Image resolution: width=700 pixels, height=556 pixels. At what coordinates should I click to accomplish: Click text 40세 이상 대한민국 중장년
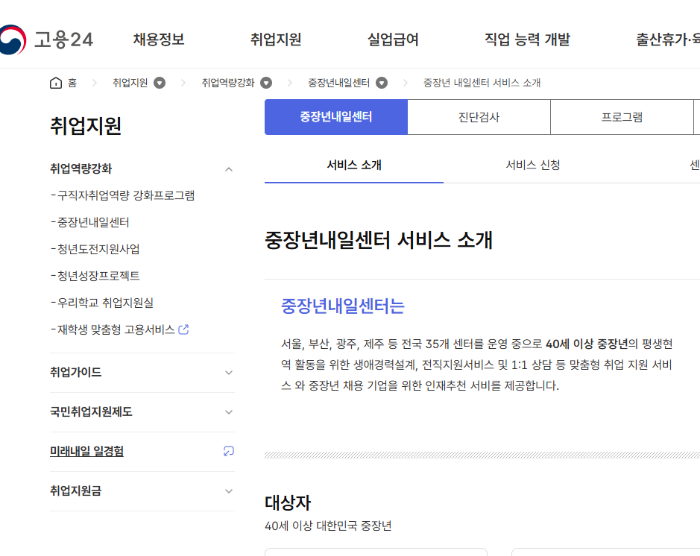(328, 526)
